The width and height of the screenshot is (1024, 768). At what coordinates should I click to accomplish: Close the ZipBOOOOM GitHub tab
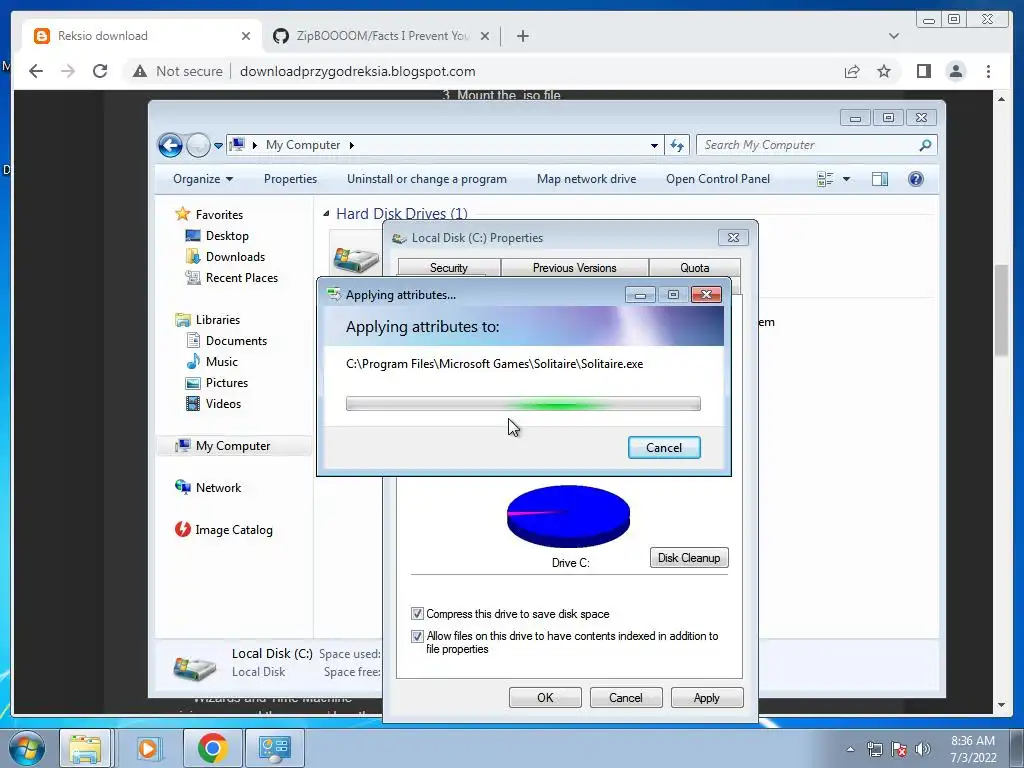(x=485, y=36)
